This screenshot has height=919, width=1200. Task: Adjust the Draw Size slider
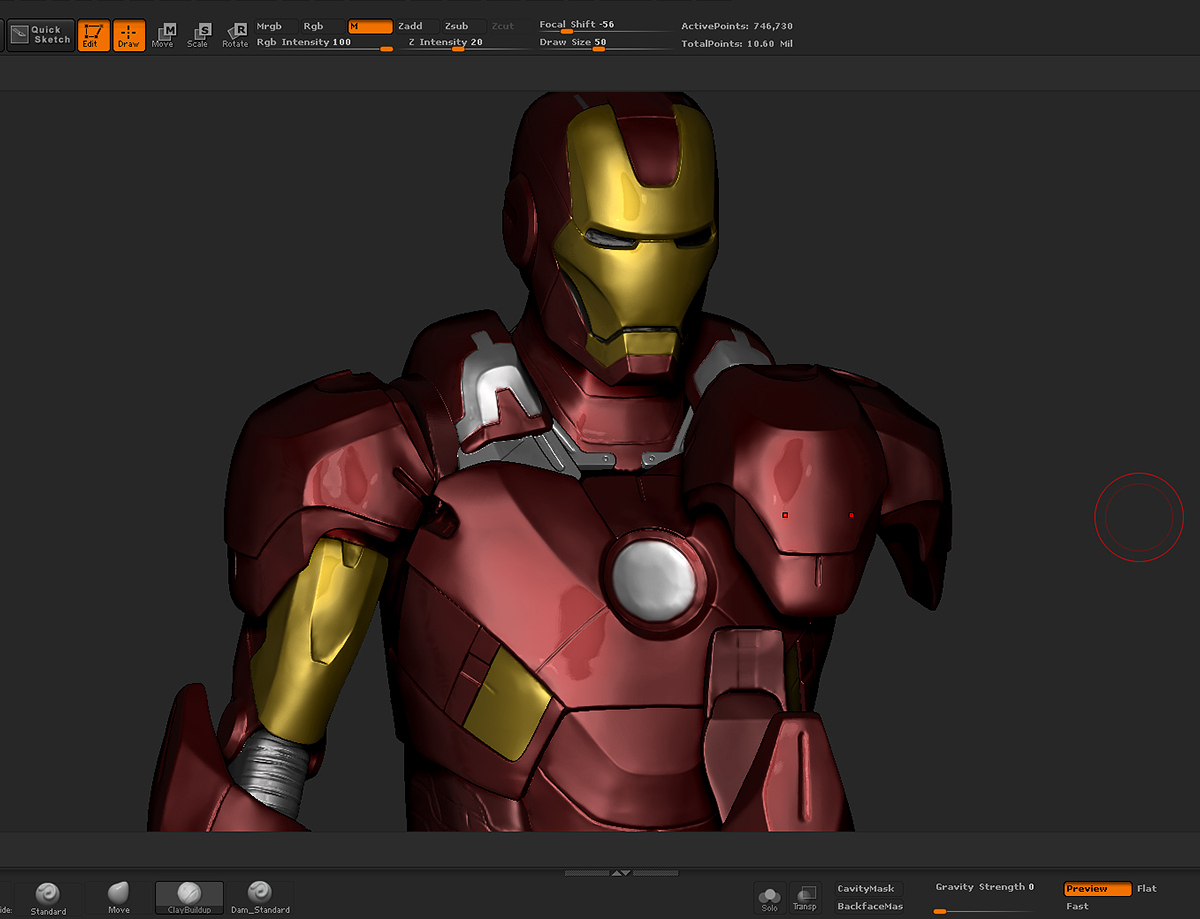point(604,44)
